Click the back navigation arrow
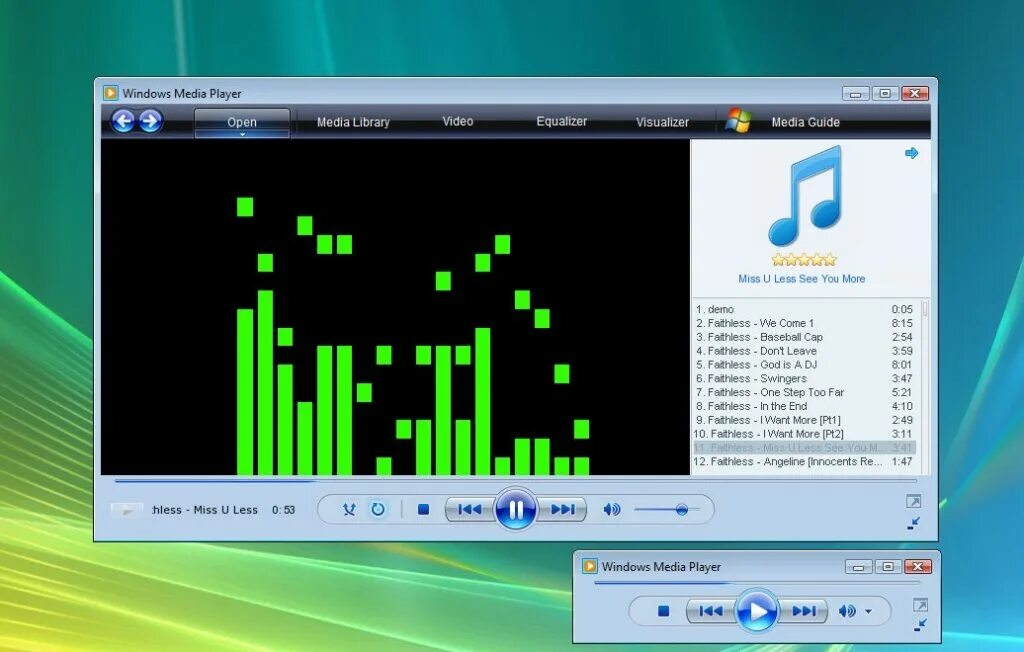The image size is (1024, 652). [x=122, y=120]
